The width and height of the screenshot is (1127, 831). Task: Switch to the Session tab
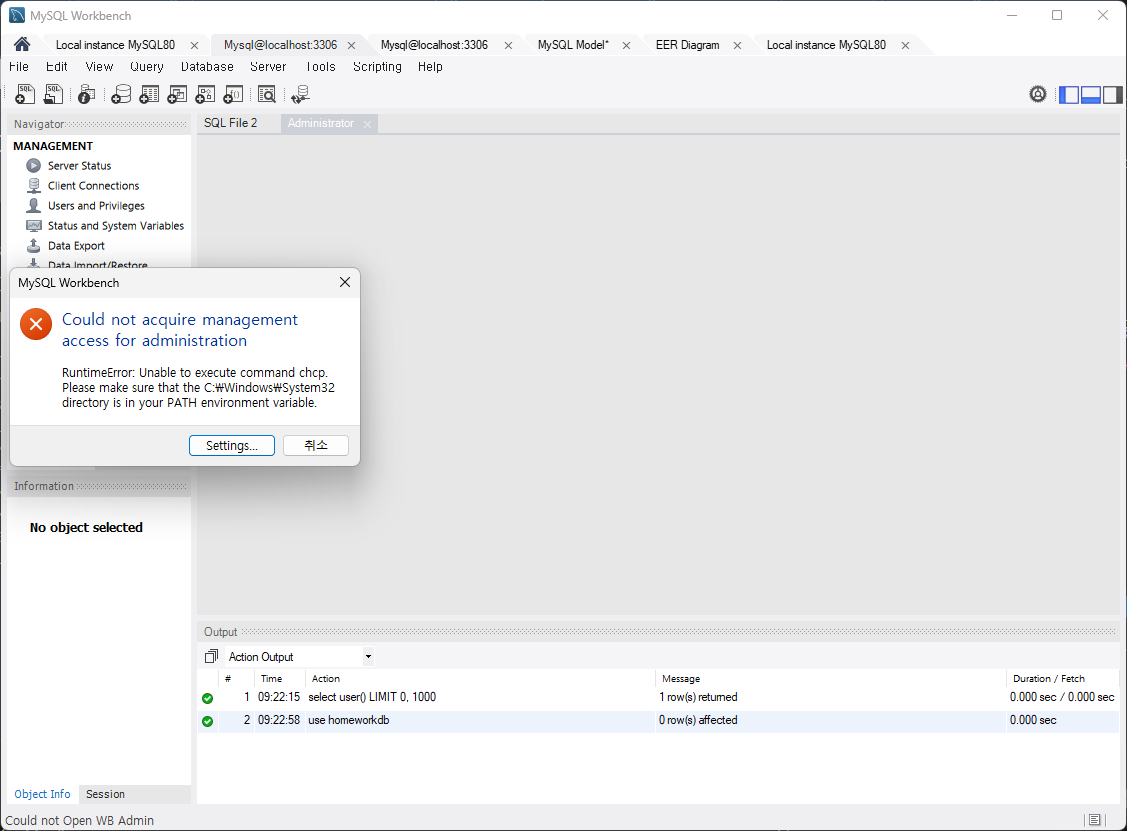click(x=106, y=794)
